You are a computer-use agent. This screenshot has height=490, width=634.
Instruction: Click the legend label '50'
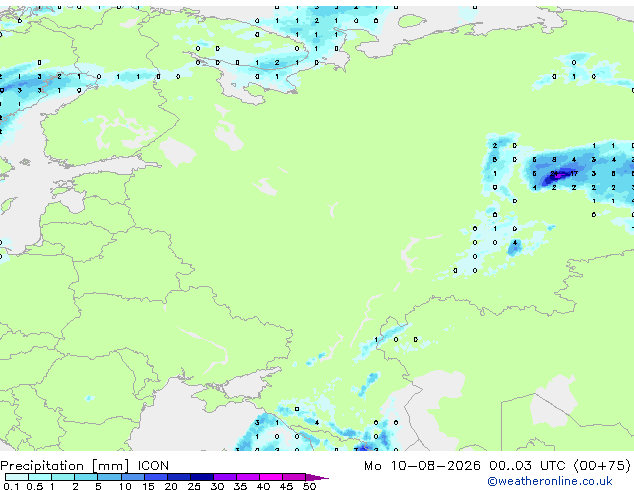[309, 486]
